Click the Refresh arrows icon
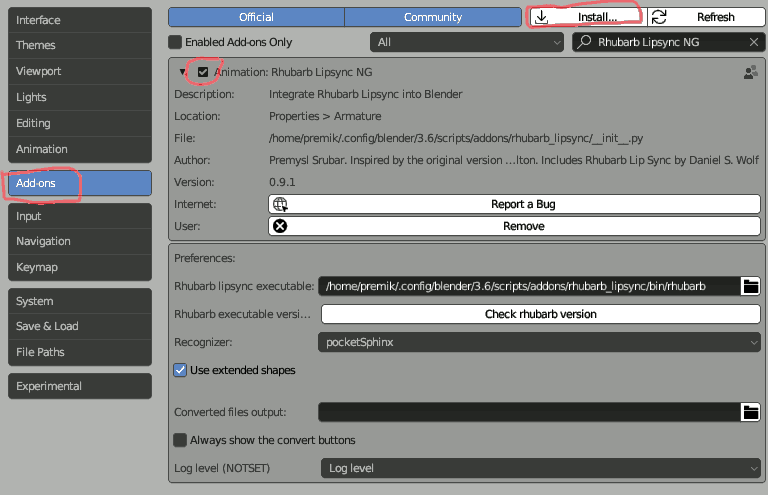 [x=659, y=17]
